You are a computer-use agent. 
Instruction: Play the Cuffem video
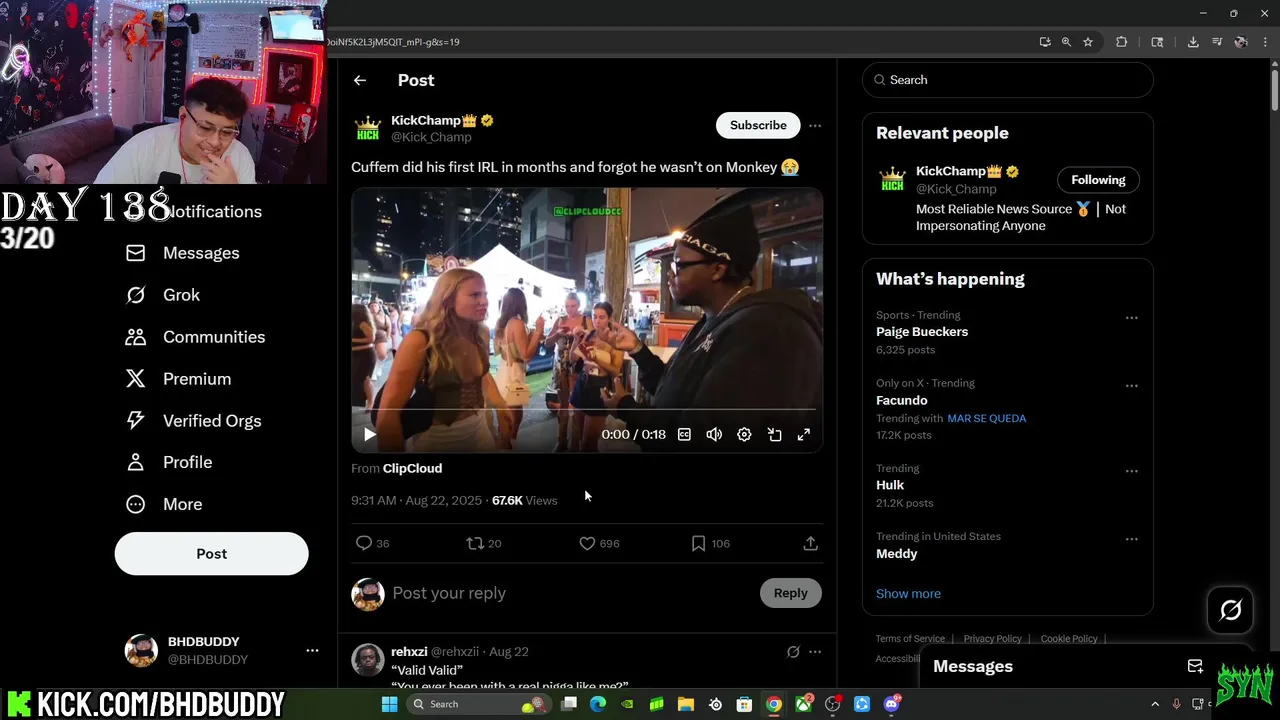[x=369, y=434]
